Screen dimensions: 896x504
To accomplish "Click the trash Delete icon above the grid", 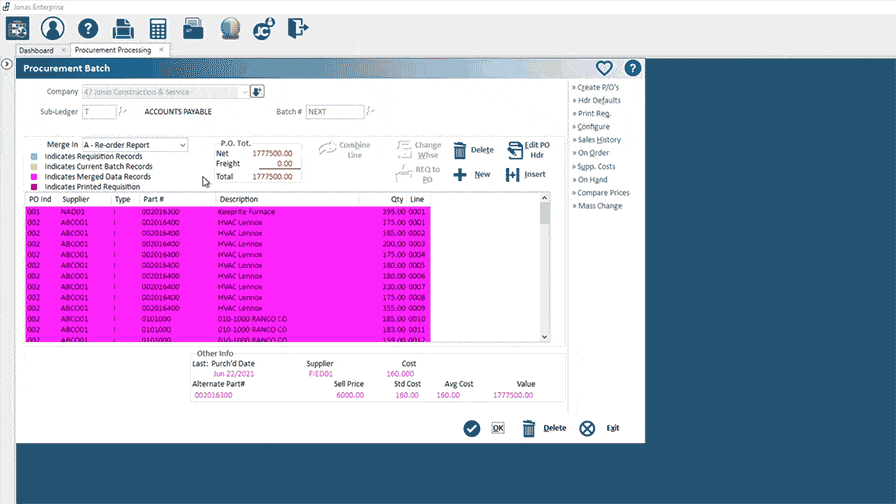I will [x=460, y=150].
